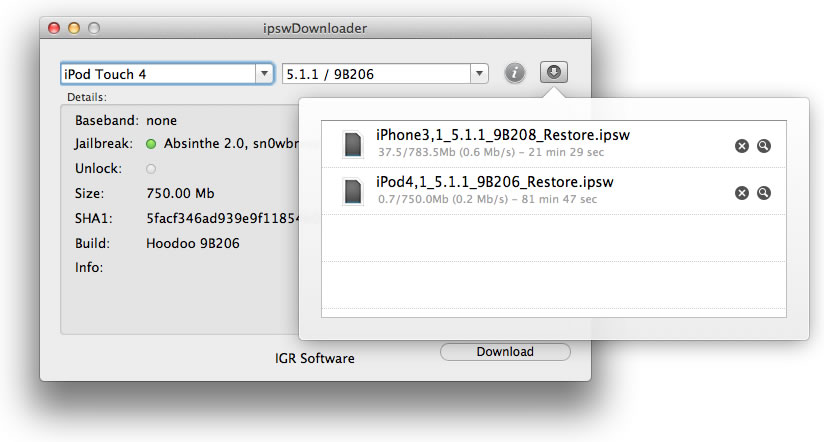The width and height of the screenshot is (824, 442).
Task: Click the 5.1.1 / 9B206 version field
Action: [377, 74]
